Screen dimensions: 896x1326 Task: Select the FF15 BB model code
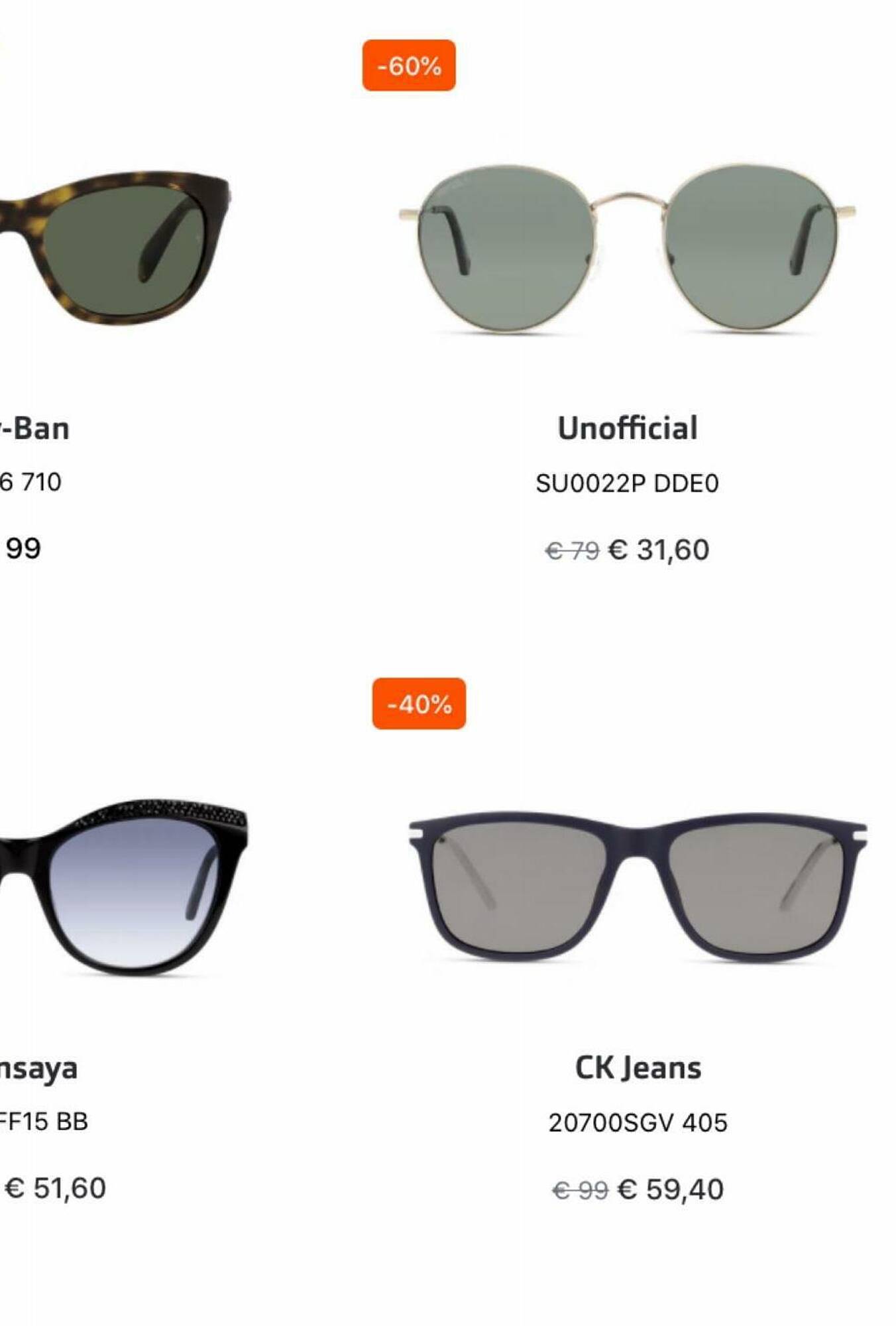tap(44, 1121)
